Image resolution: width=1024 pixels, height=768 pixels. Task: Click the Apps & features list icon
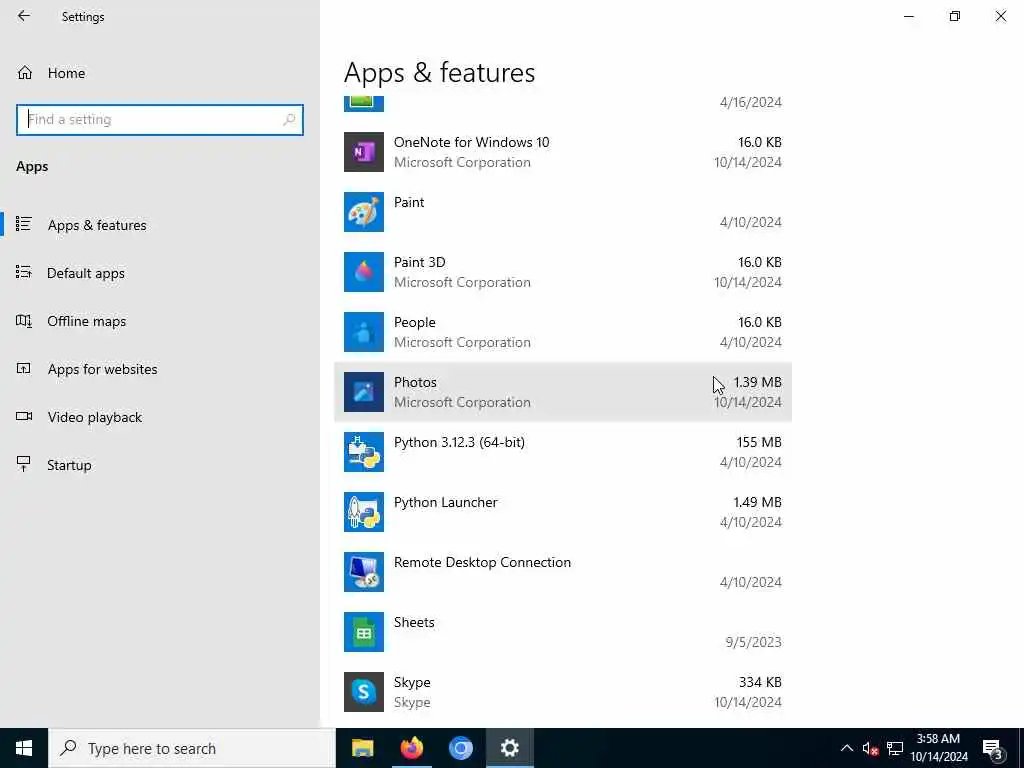pos(24,224)
